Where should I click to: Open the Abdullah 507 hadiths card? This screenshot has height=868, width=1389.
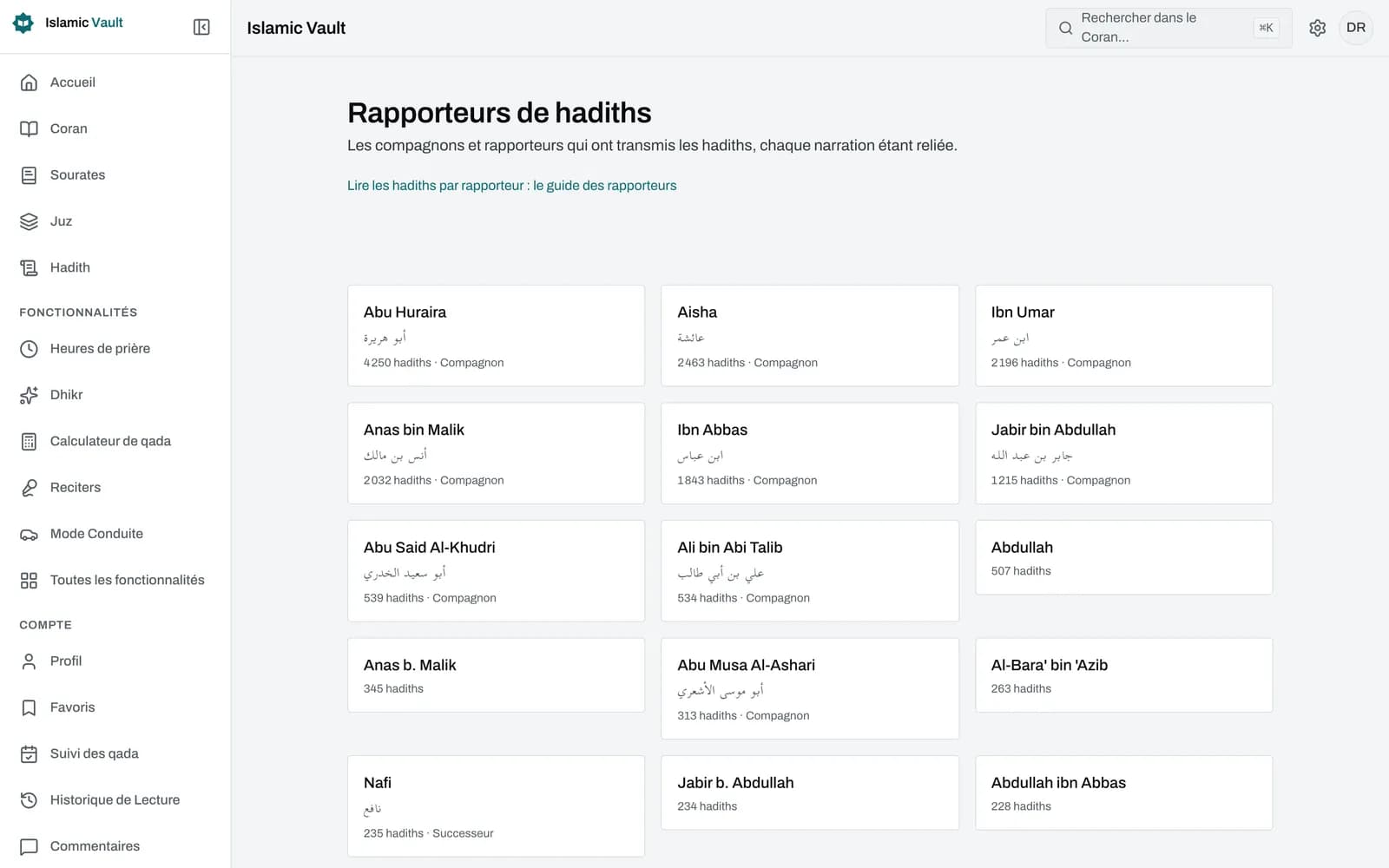1124,558
